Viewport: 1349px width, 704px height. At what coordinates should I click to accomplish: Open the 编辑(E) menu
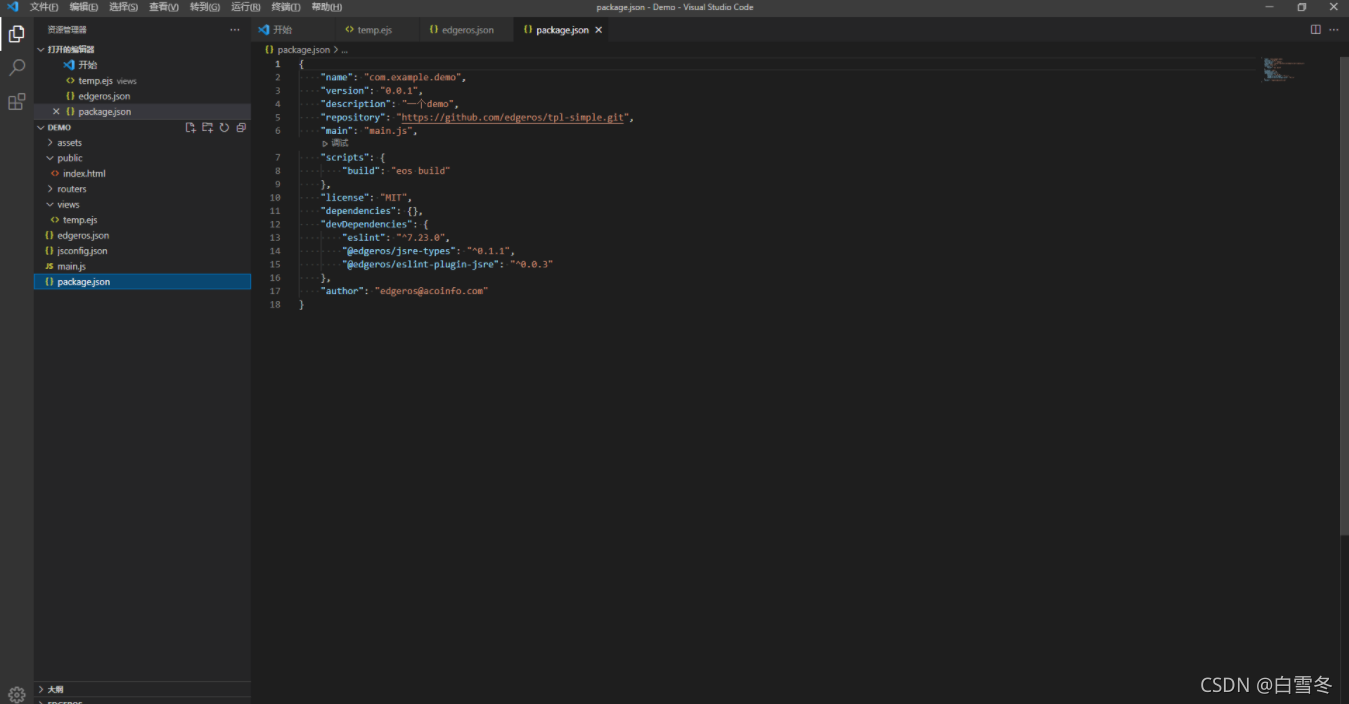tap(84, 7)
